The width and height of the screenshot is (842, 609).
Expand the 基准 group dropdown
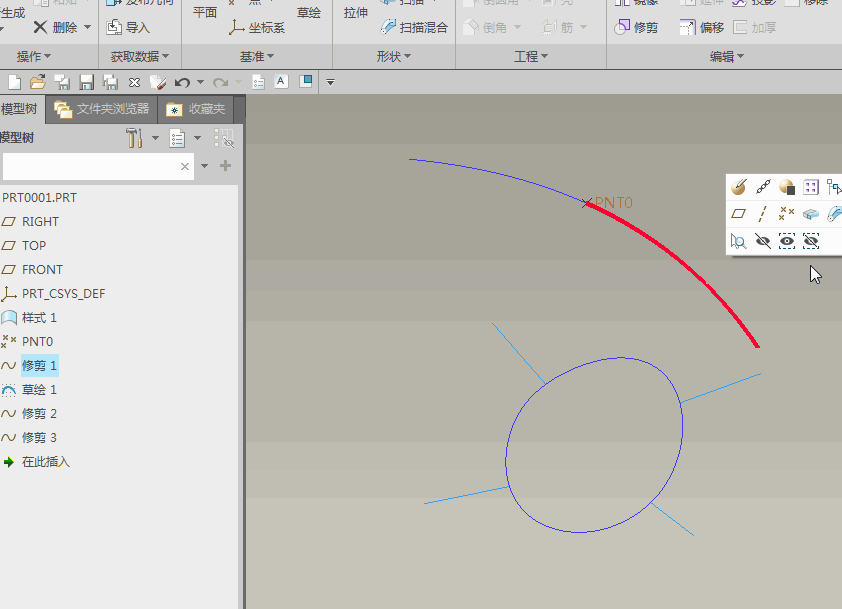[x=257, y=56]
